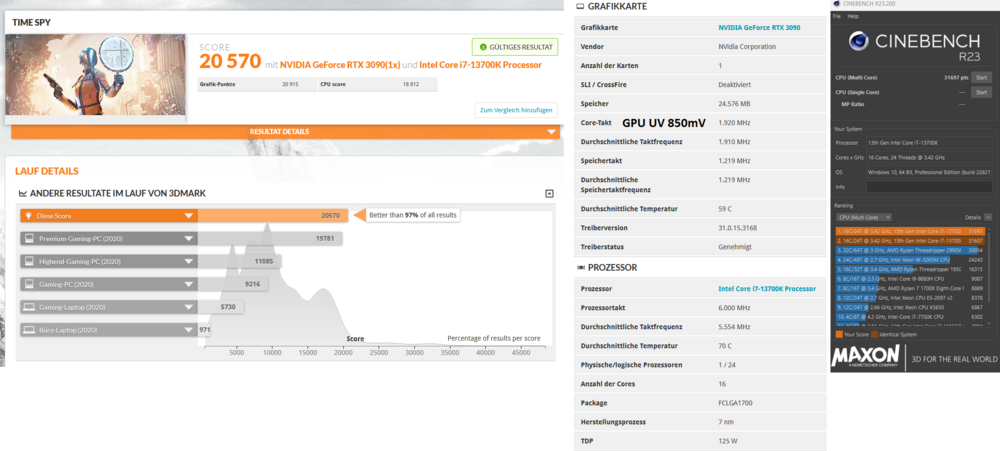Click the Gültiges Resultat badge
Viewport: 1000px width, 451px height.
[x=515, y=47]
